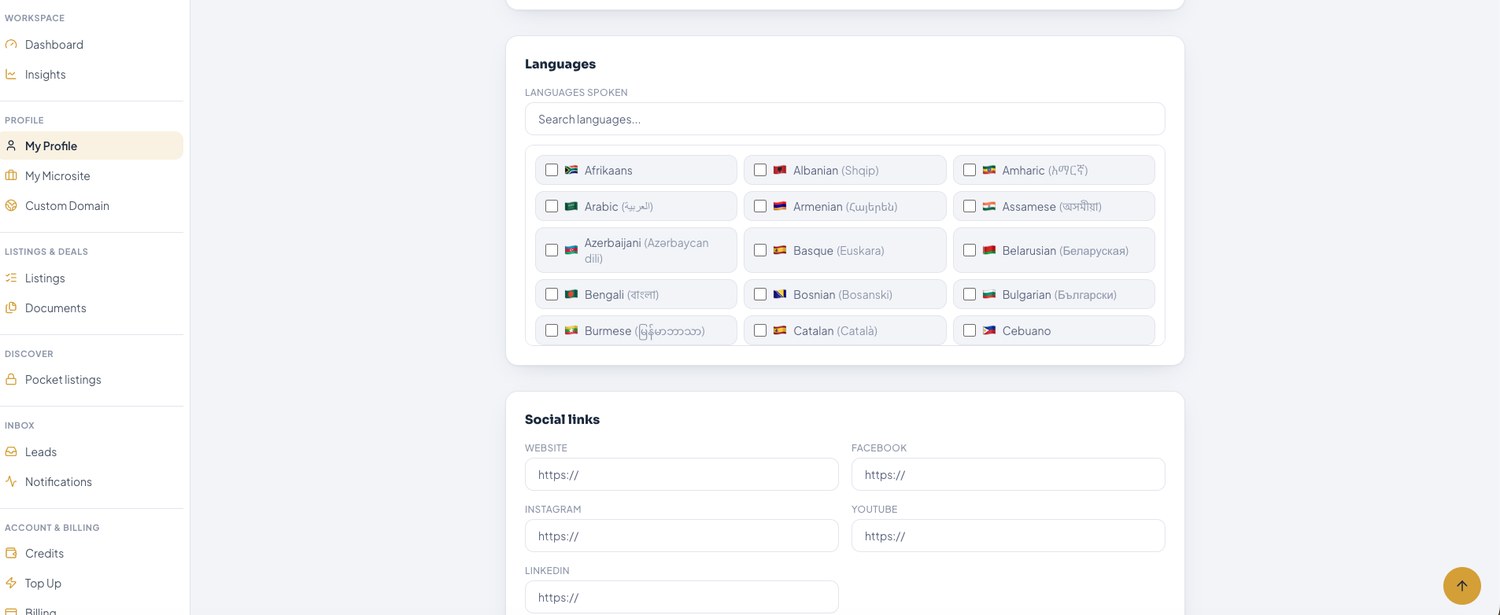Click the Insights chart icon

tap(11, 75)
